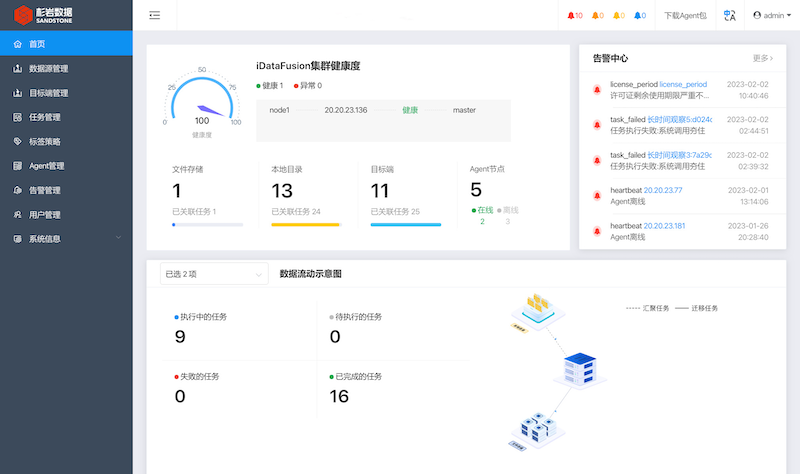Image resolution: width=800 pixels, height=474 pixels.
Task: Click the Agent节点 count 5
Action: pos(476,190)
